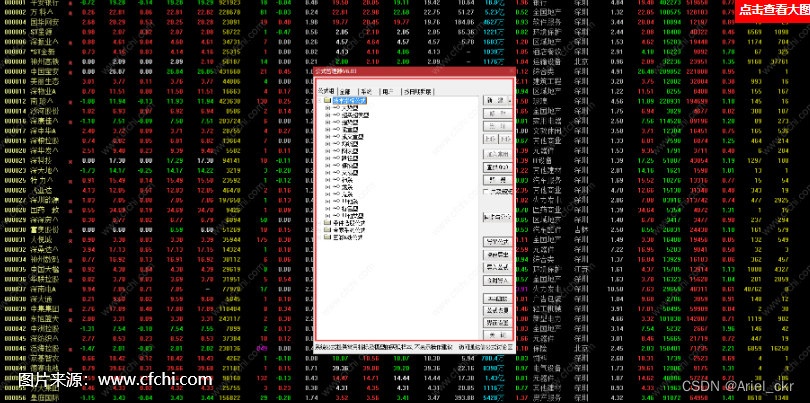
Task: Click stock code 000012 in the list
Action: 15,101
